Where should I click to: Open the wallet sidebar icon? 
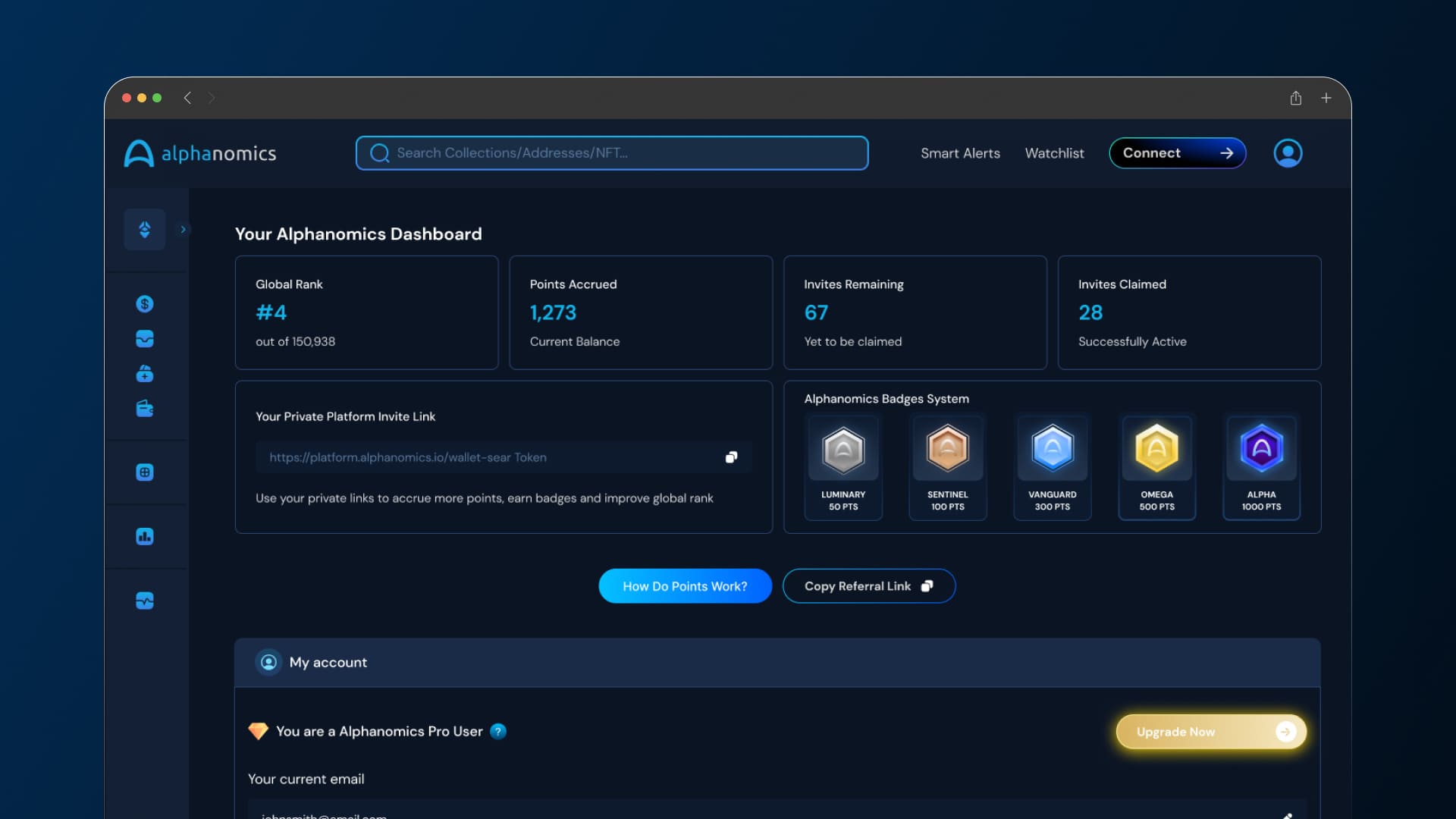tap(145, 409)
